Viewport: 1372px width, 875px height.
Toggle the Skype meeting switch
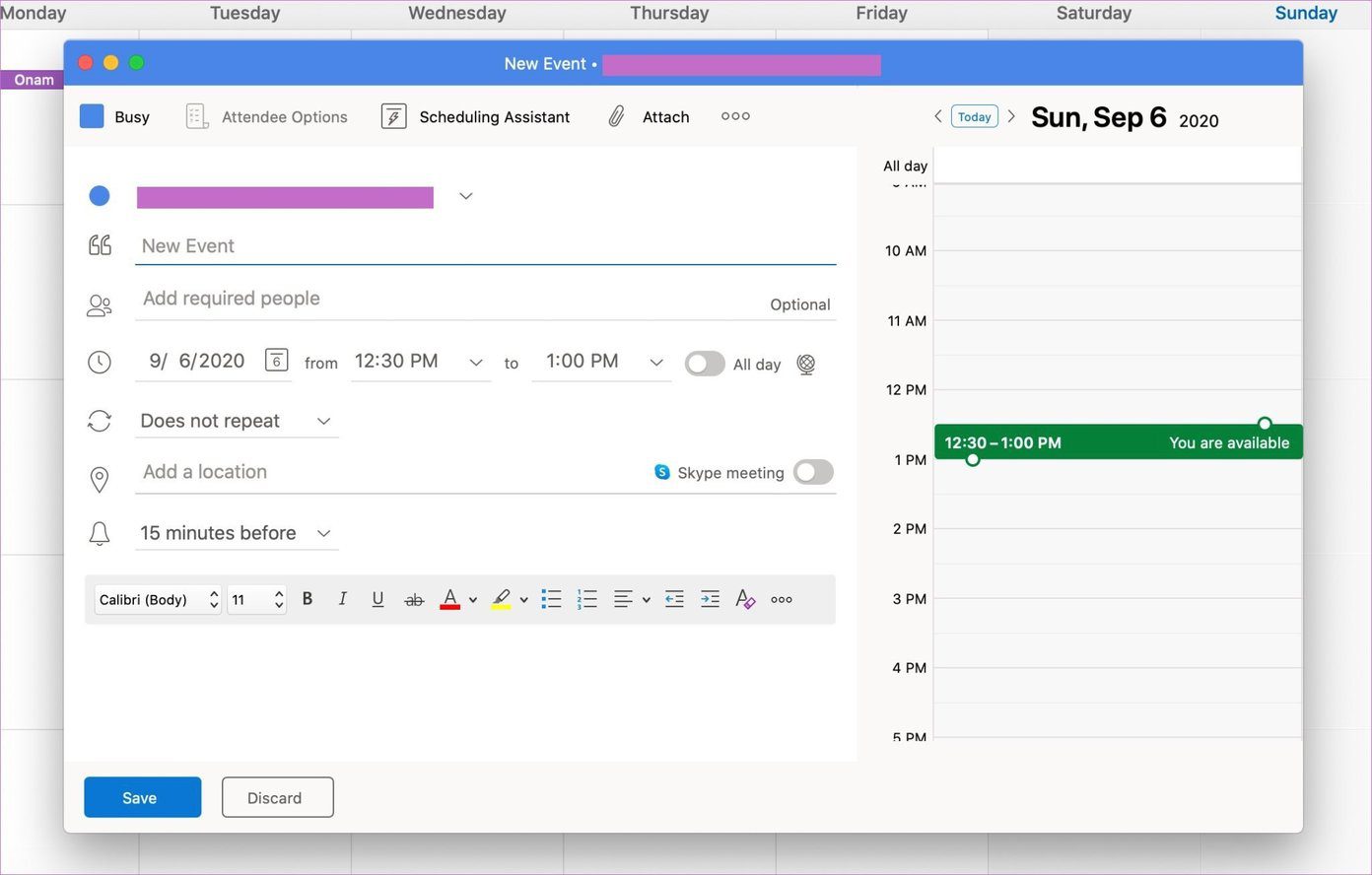[813, 472]
